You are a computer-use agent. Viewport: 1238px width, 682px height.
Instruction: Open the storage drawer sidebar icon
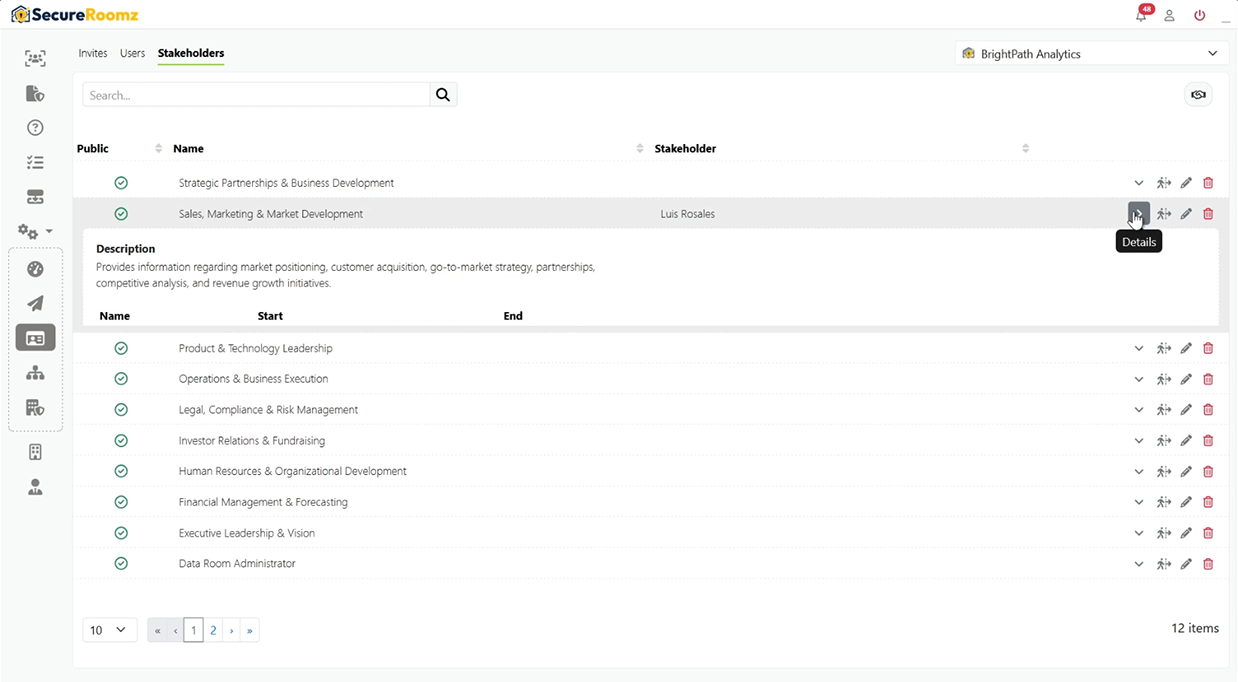tap(35, 197)
